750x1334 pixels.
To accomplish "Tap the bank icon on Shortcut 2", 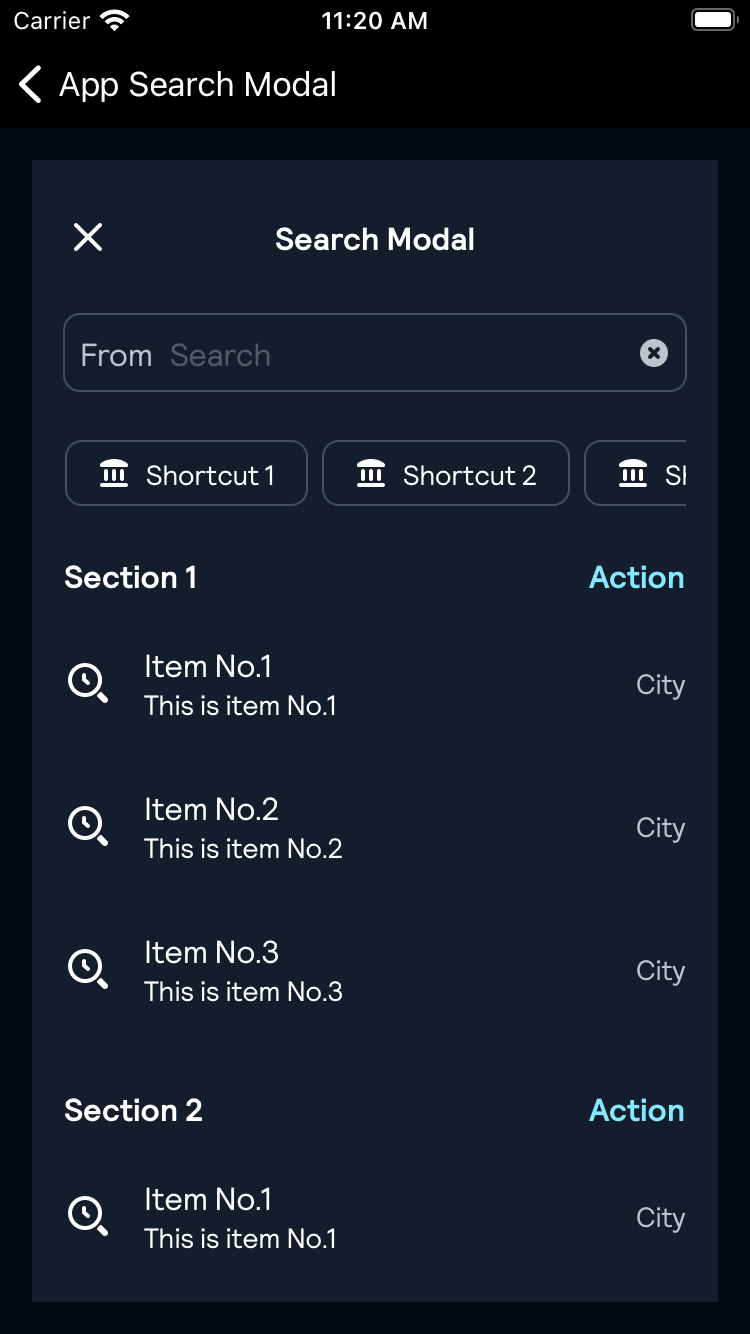I will pyautogui.click(x=371, y=474).
